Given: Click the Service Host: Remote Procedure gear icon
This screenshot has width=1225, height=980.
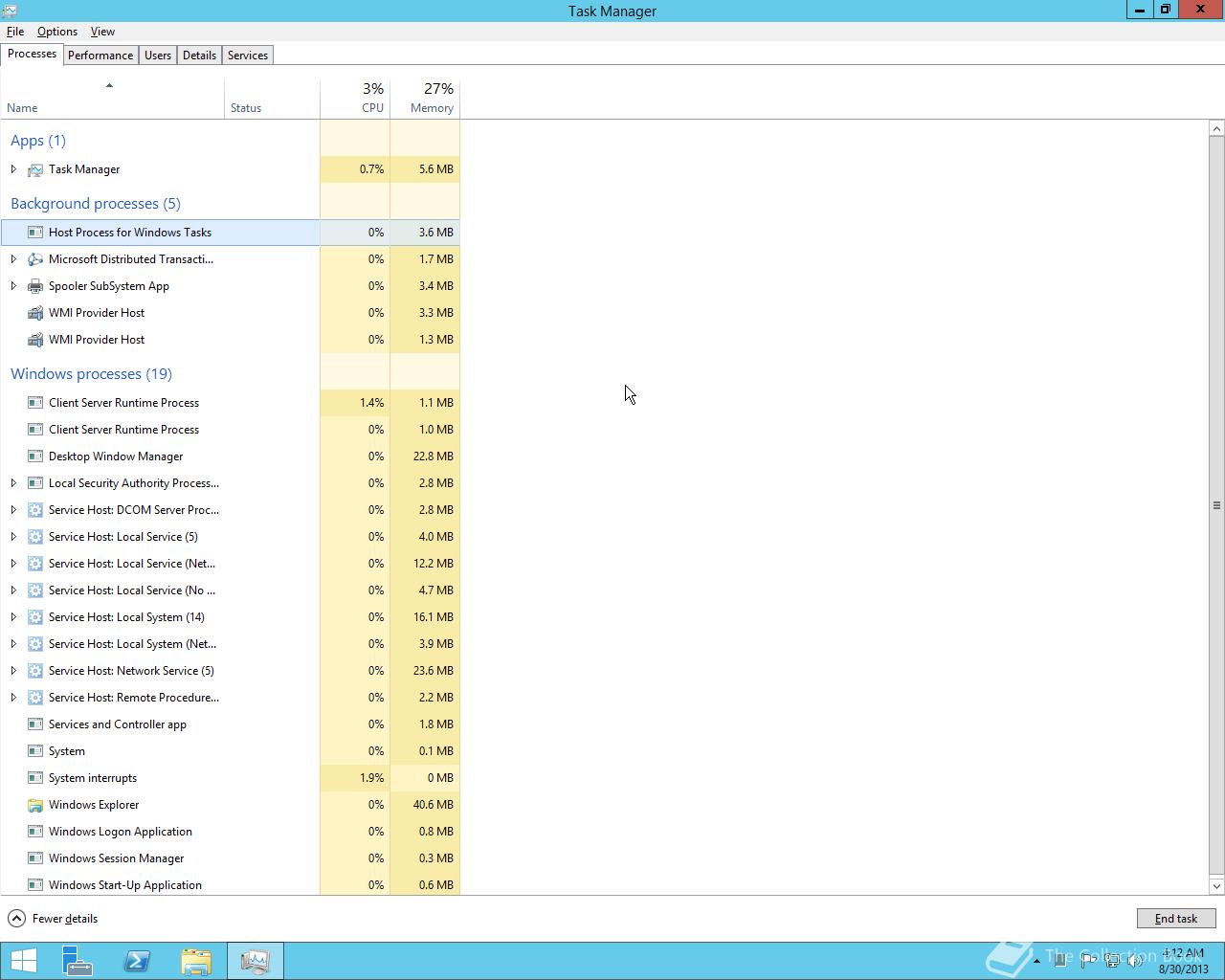Looking at the screenshot, I should click(35, 698).
